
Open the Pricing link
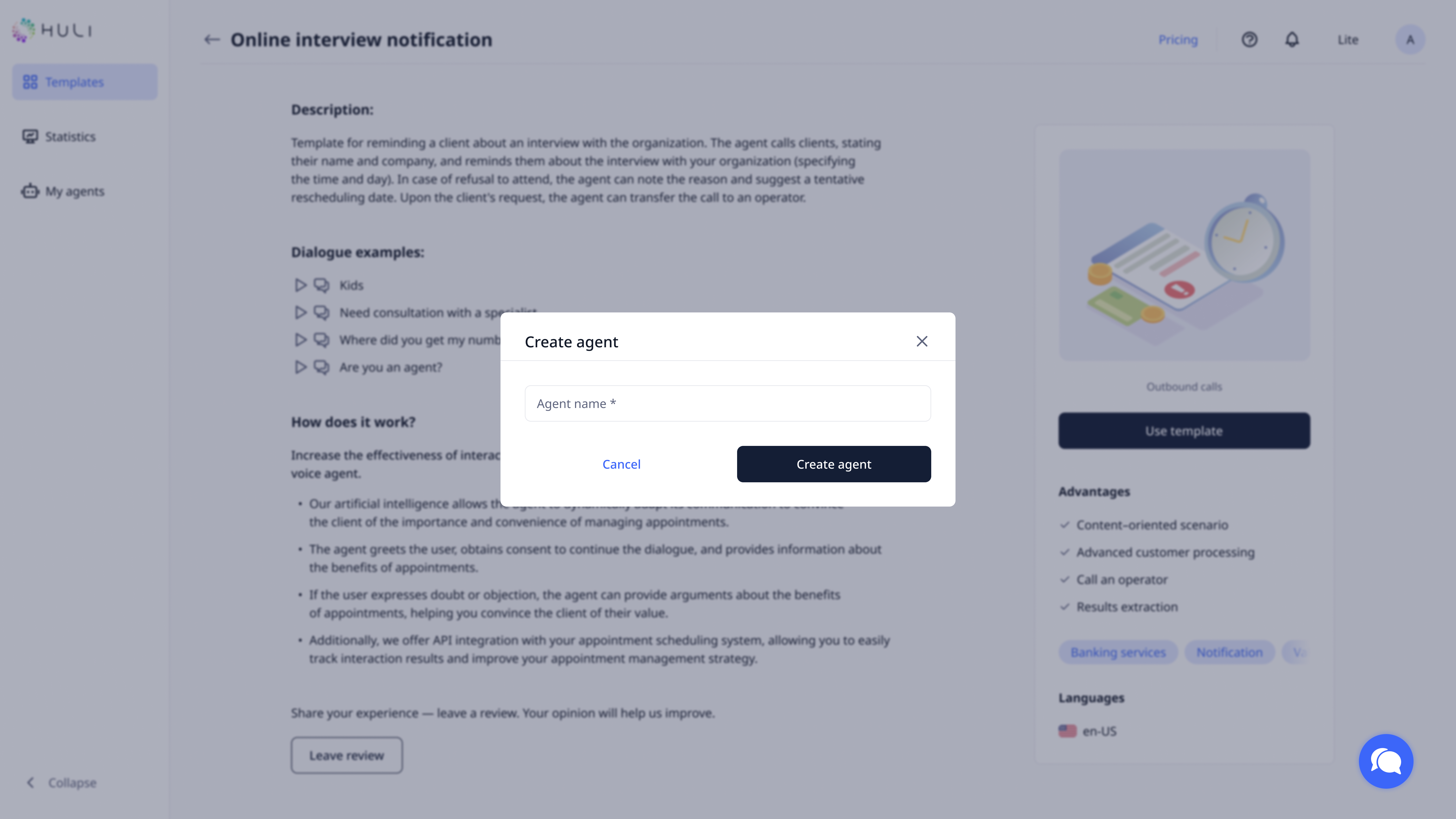coord(1178,40)
